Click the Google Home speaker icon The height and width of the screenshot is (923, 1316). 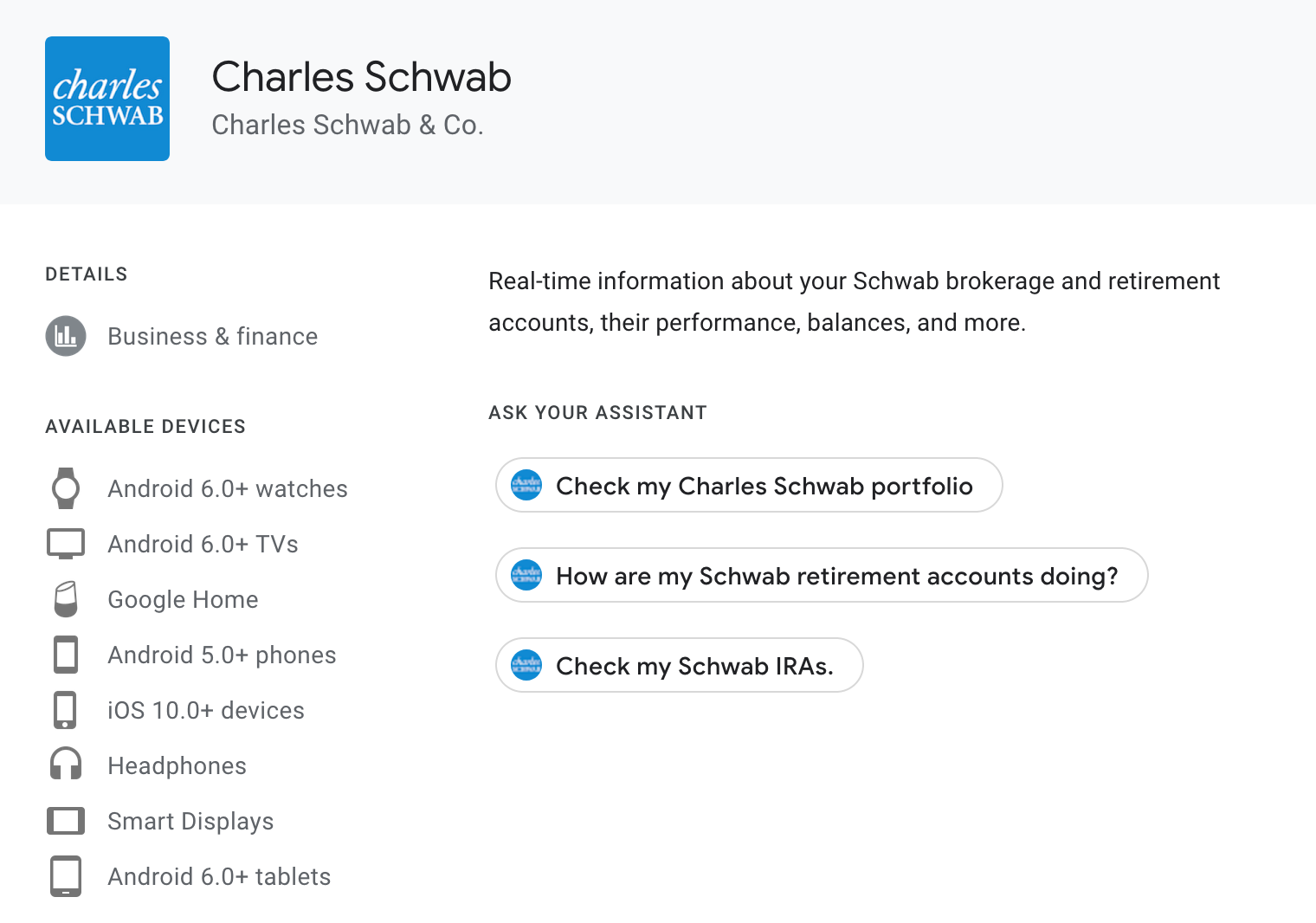(x=66, y=599)
